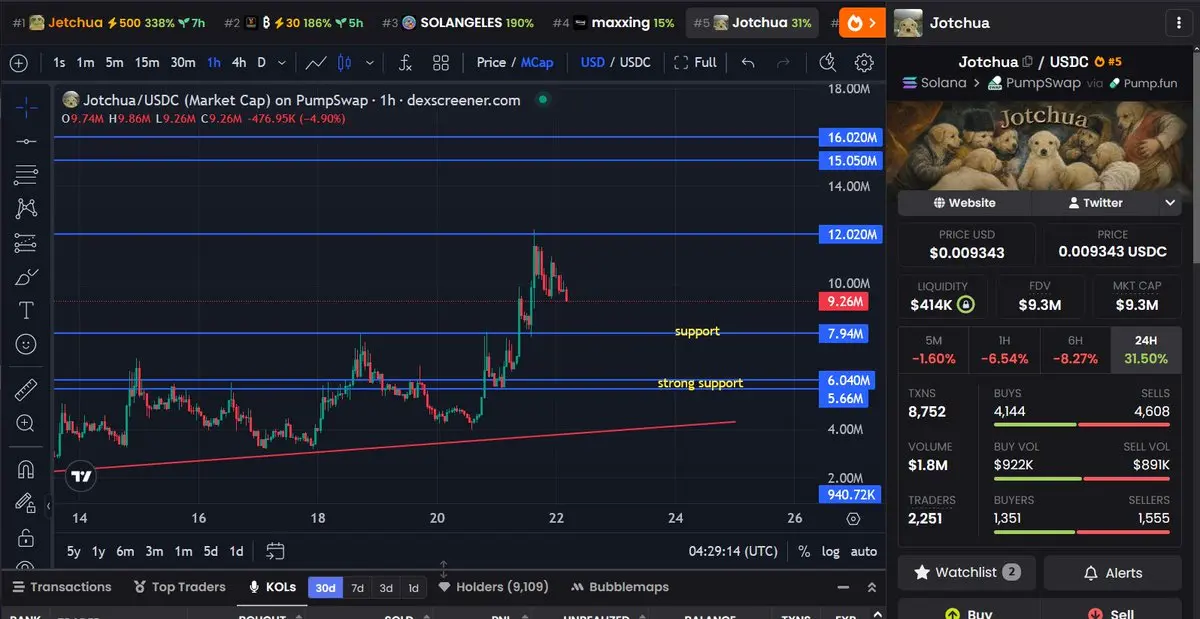1200x619 pixels.
Task: Open the chart axis settings icon
Action: pos(853,519)
